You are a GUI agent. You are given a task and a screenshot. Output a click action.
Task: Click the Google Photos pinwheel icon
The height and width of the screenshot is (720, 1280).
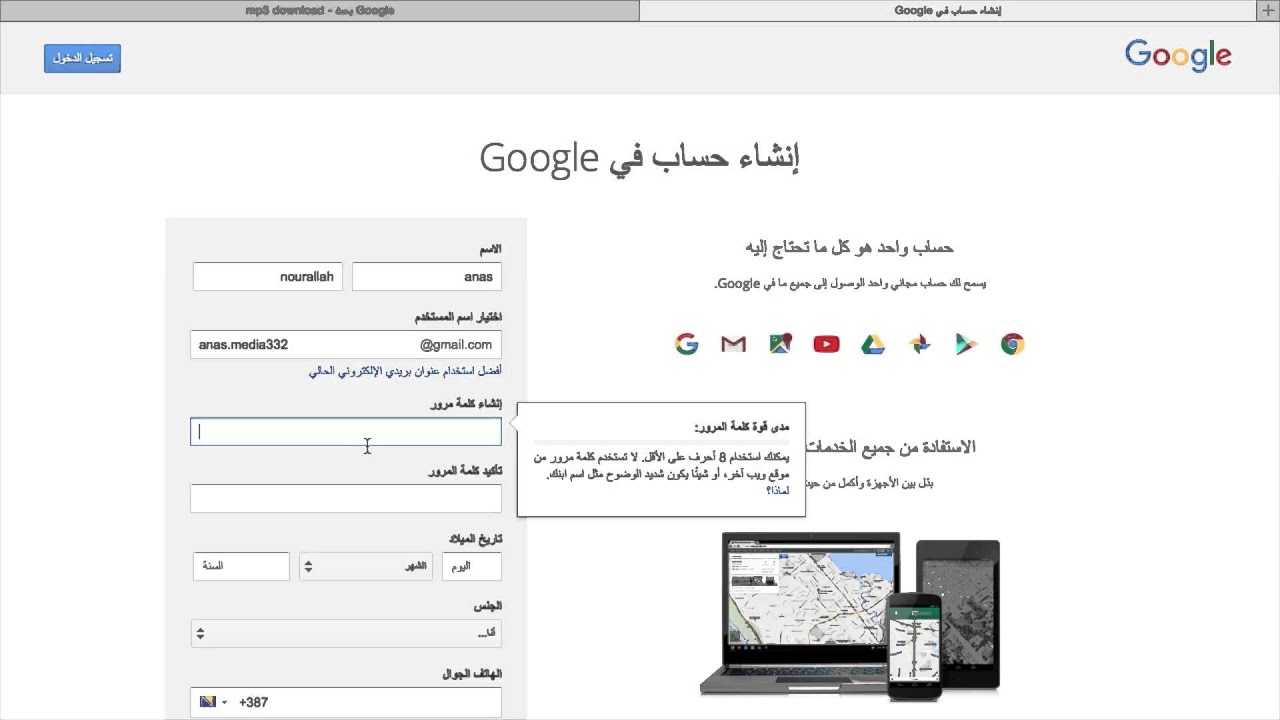[x=920, y=344]
